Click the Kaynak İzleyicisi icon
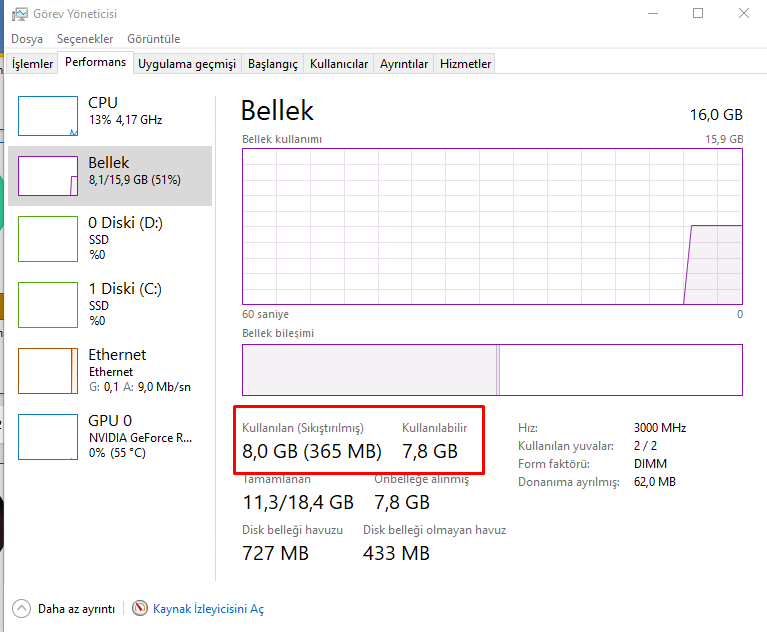This screenshot has width=767, height=632. pos(140,608)
